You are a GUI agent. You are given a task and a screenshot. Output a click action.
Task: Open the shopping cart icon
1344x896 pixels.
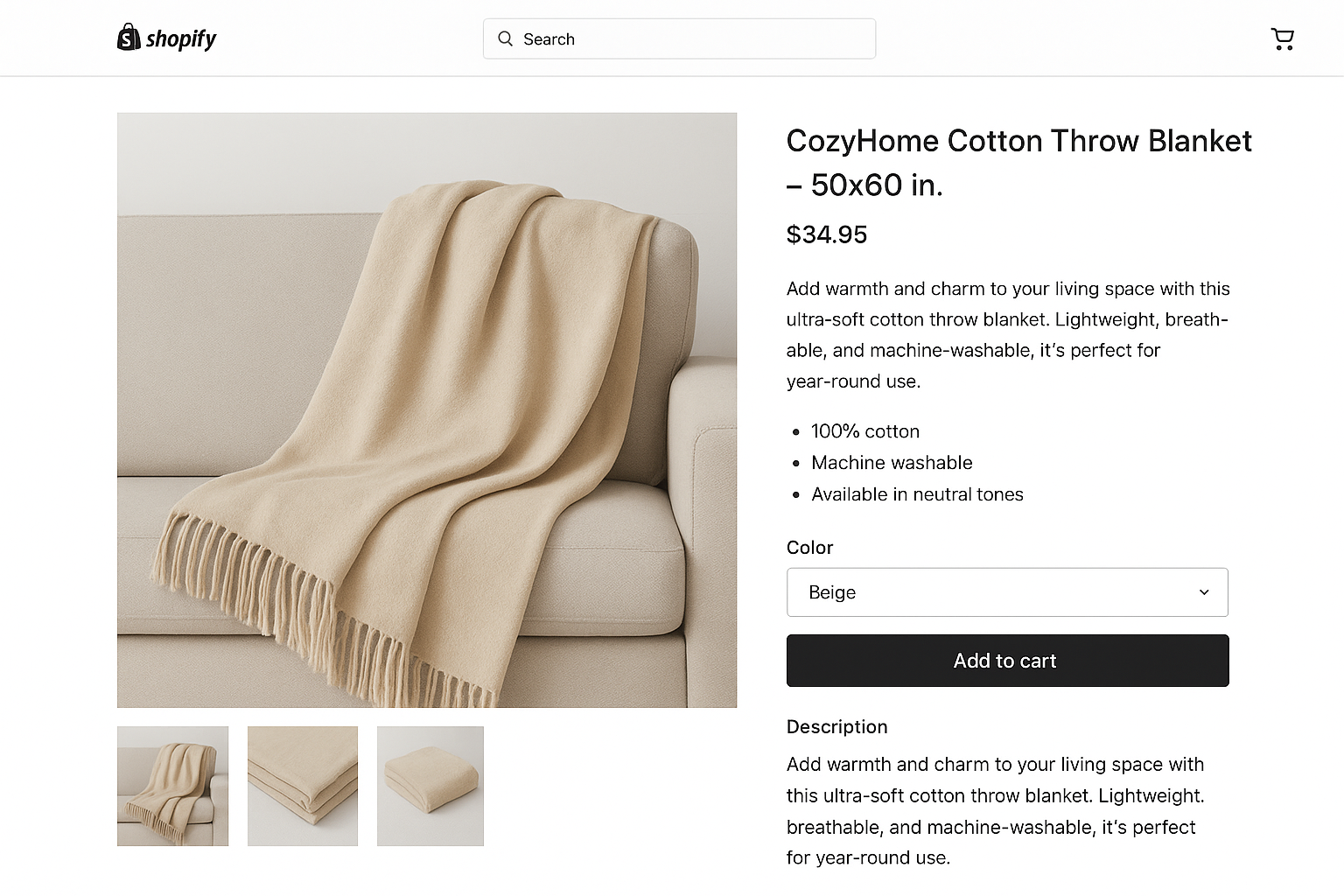click(1282, 38)
